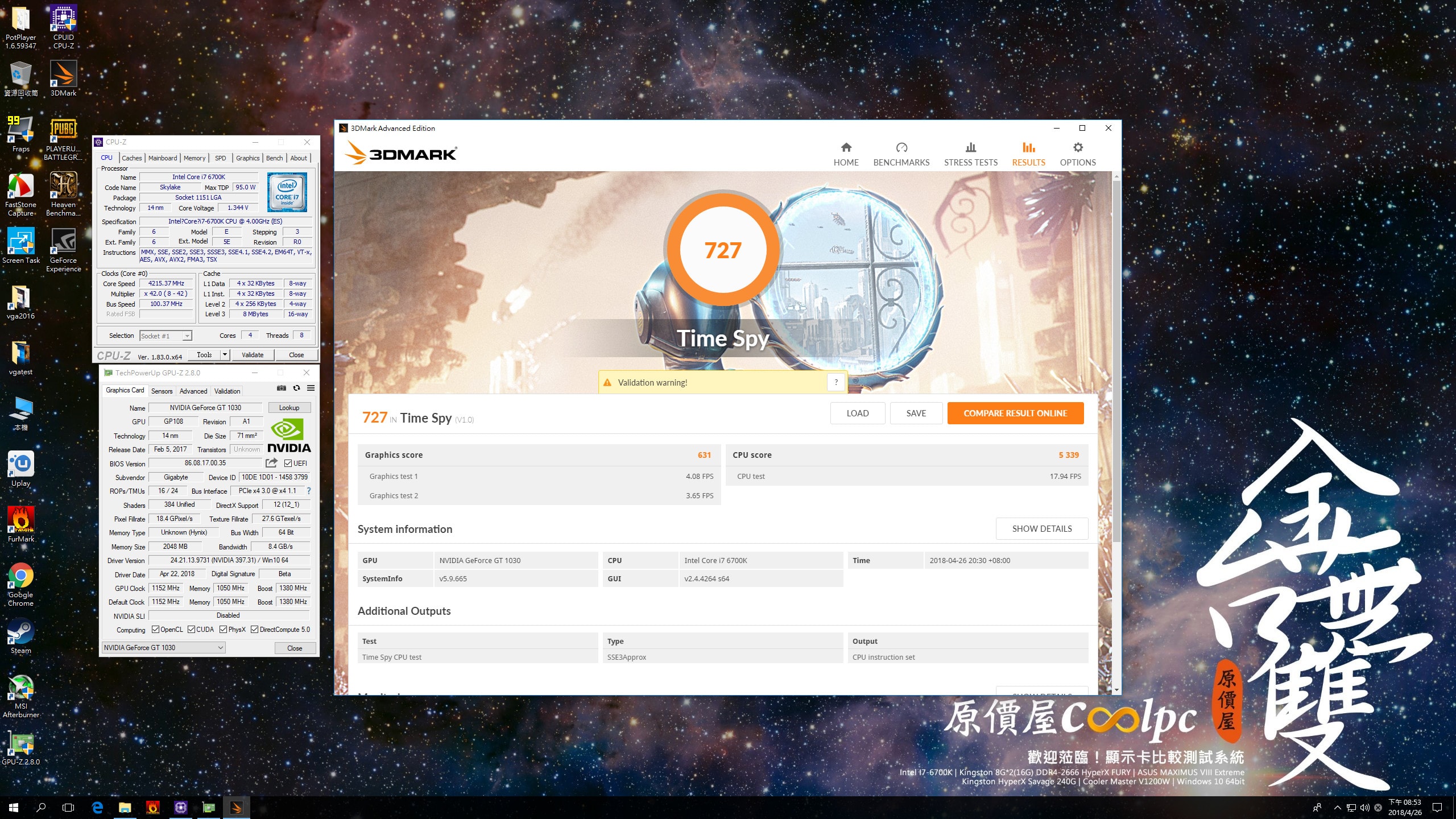
Task: Open the Google Chrome desktop icon
Action: (21, 585)
